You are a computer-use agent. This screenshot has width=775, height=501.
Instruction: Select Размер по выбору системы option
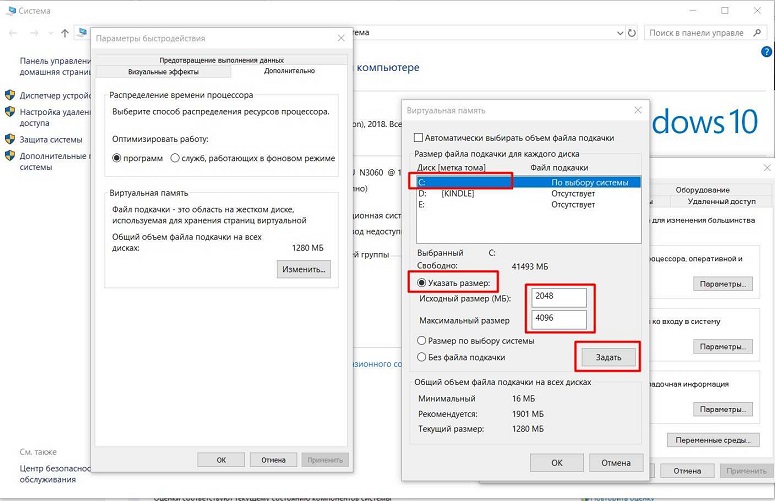point(422,340)
